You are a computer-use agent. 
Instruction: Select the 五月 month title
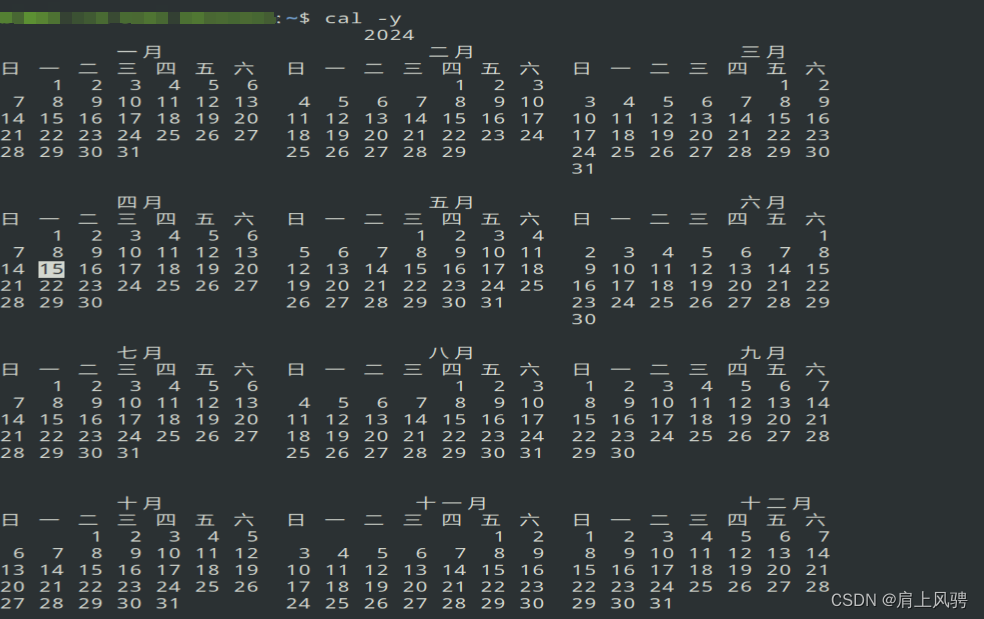point(451,202)
